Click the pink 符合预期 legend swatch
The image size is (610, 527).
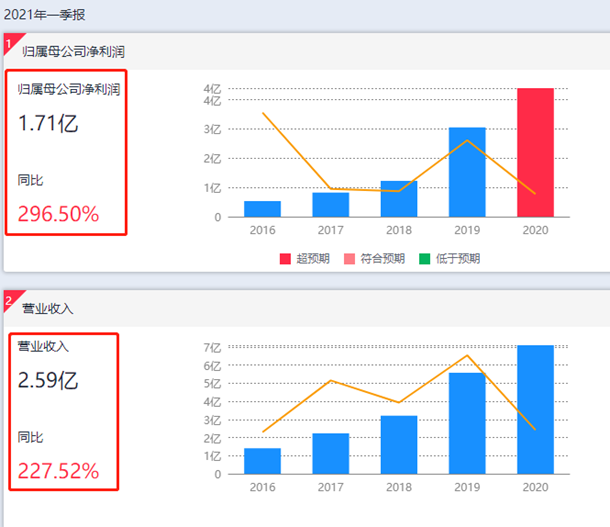click(351, 258)
